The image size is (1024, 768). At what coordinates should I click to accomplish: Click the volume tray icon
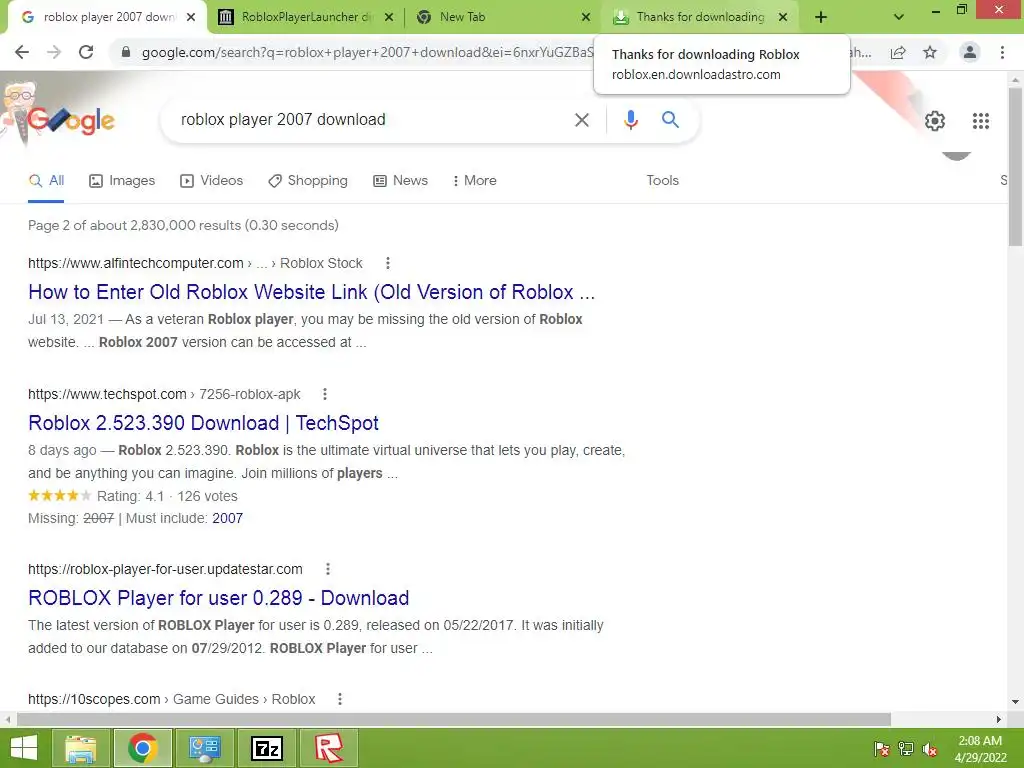(x=930, y=749)
